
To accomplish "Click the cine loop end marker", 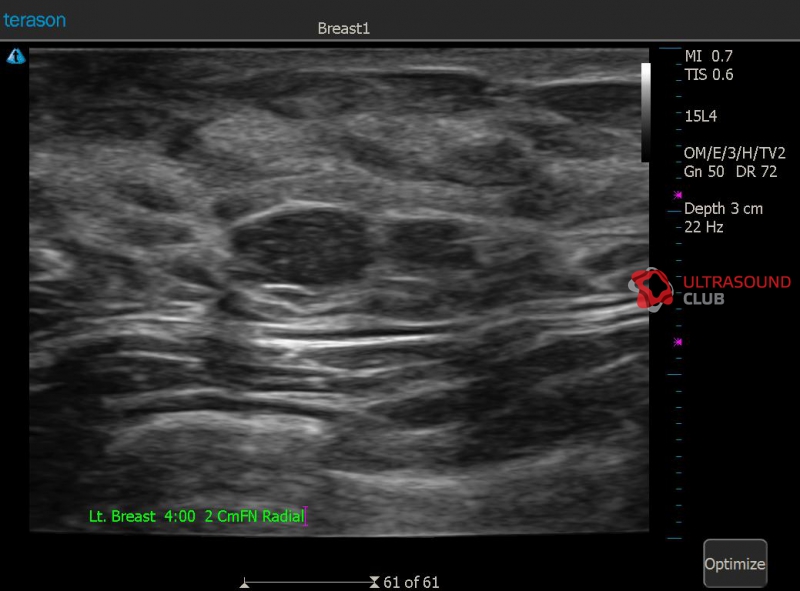I will click(374, 582).
